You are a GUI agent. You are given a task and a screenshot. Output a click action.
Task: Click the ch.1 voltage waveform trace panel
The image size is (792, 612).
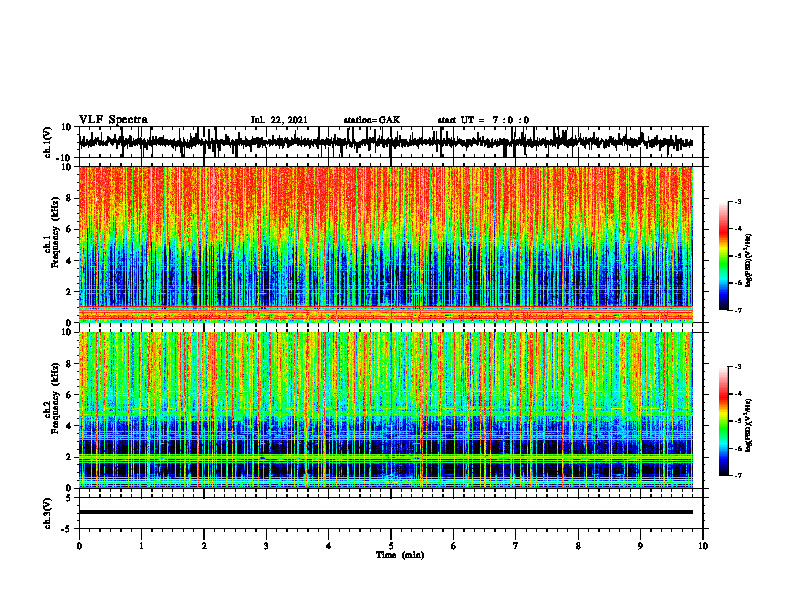[x=390, y=142]
